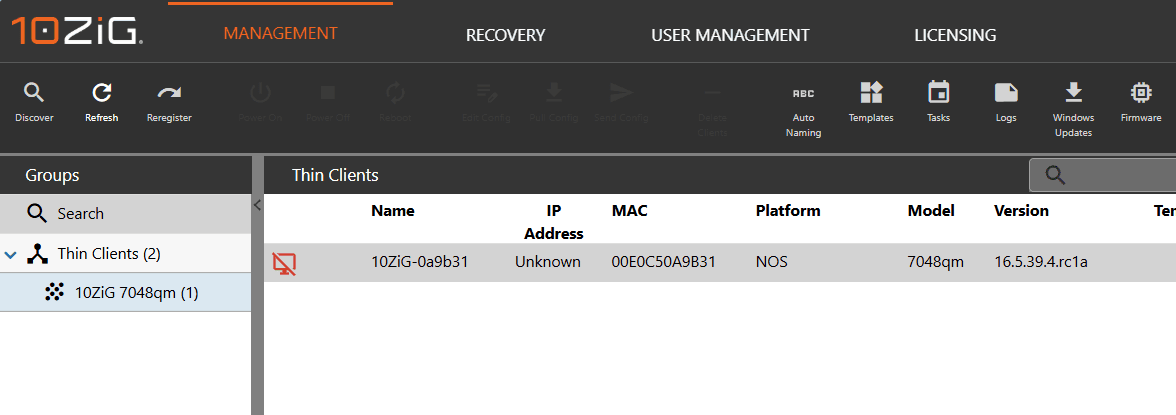Switch to the Recovery tab

click(x=505, y=35)
